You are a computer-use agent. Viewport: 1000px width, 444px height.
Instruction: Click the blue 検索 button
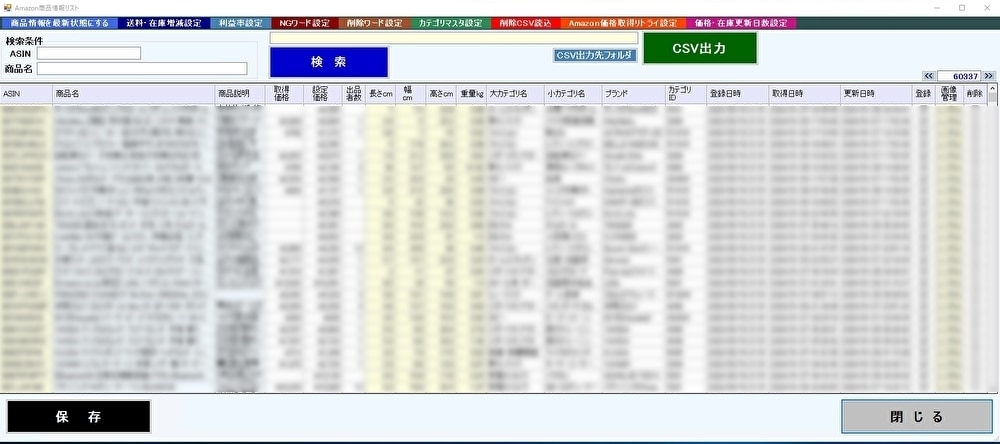tap(328, 62)
